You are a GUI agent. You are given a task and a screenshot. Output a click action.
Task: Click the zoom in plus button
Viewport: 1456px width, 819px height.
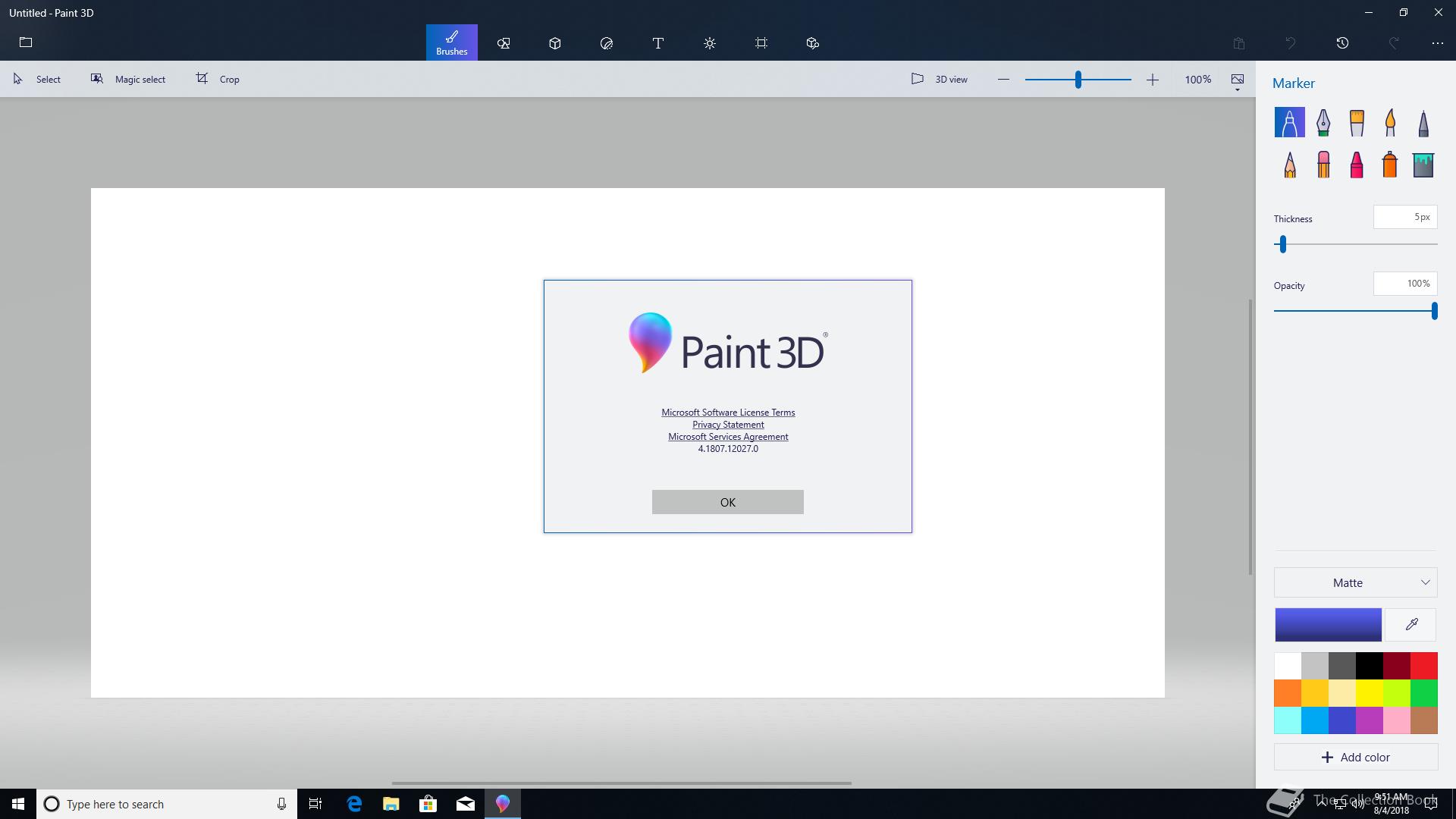tap(1153, 79)
